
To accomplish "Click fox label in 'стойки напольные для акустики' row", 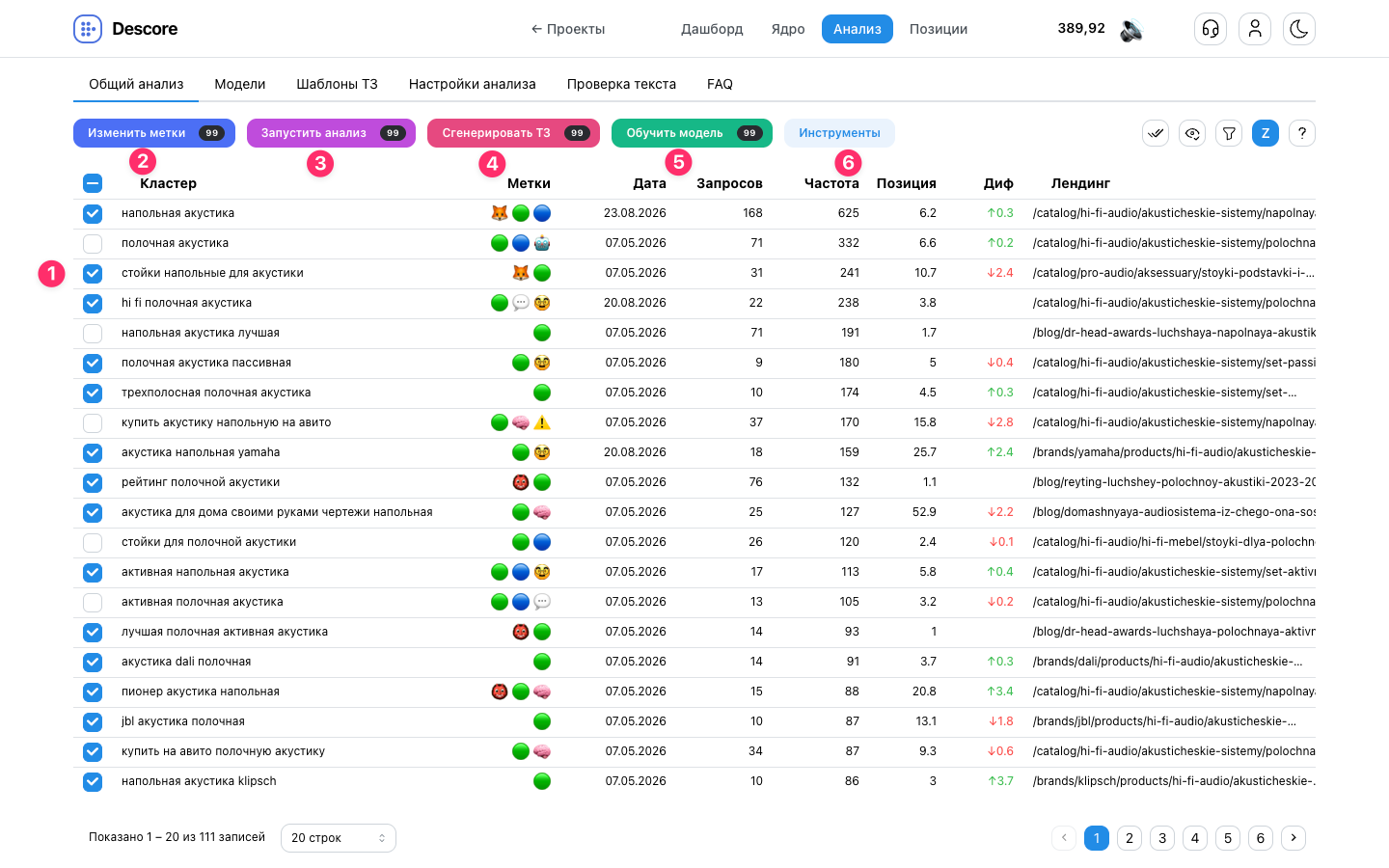I will 521,273.
